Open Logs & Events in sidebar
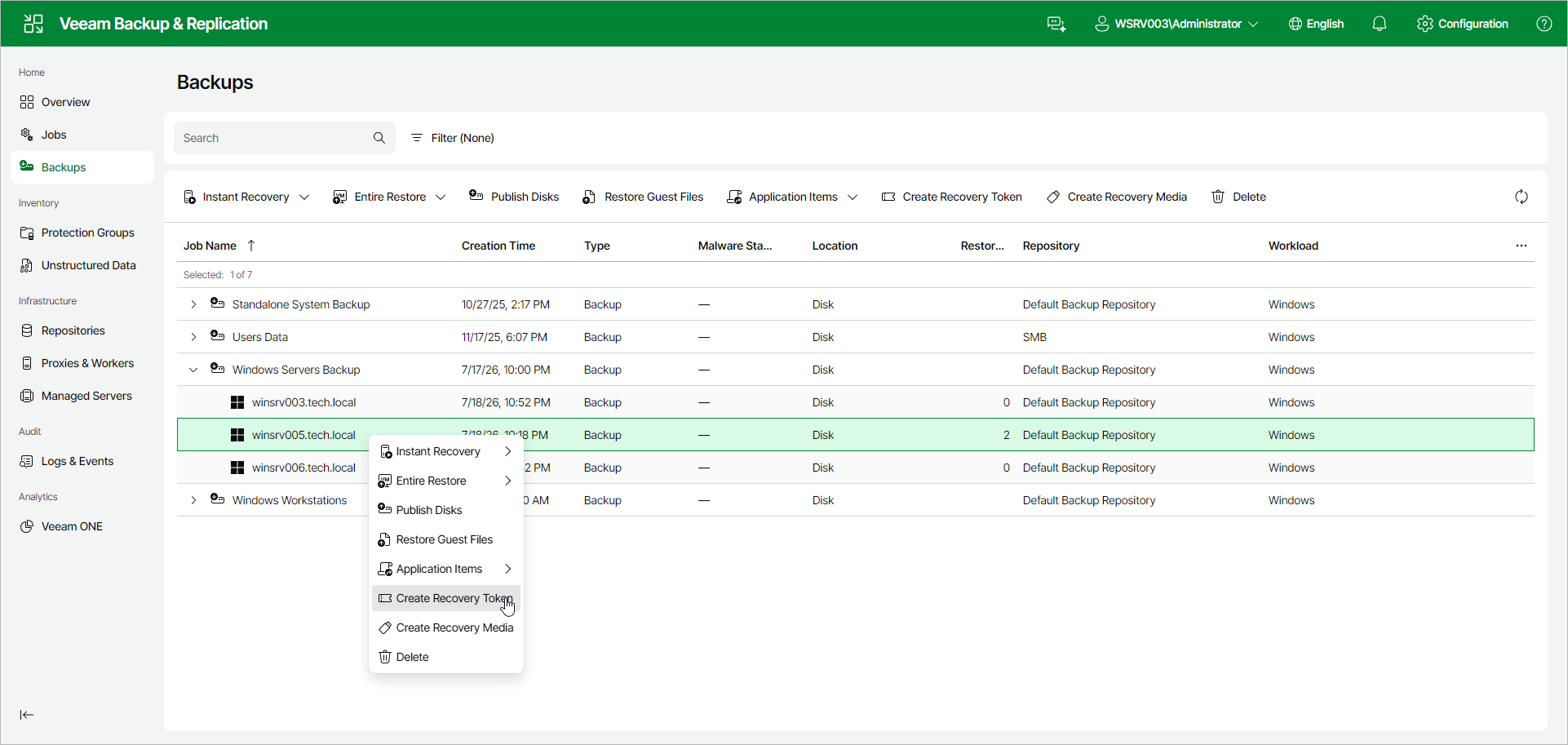1568x745 pixels. pyautogui.click(x=82, y=461)
